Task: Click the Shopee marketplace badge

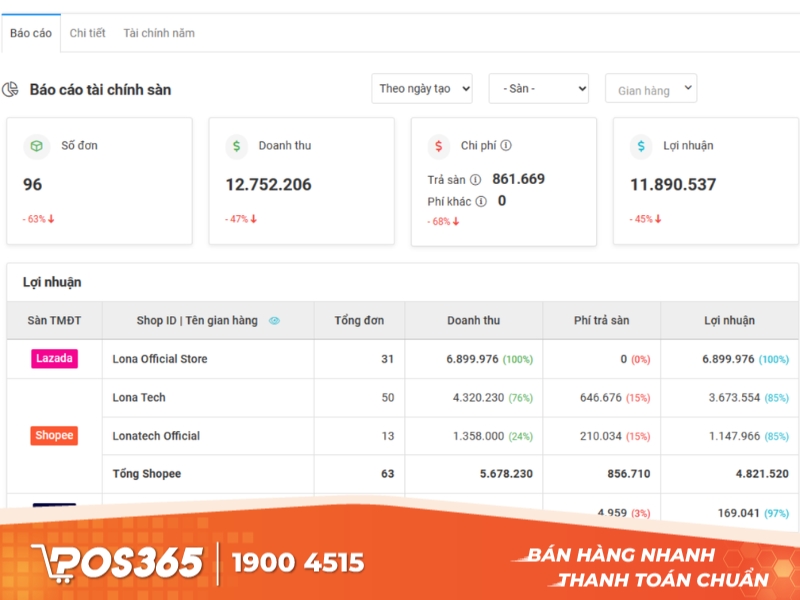Action: pyautogui.click(x=53, y=435)
